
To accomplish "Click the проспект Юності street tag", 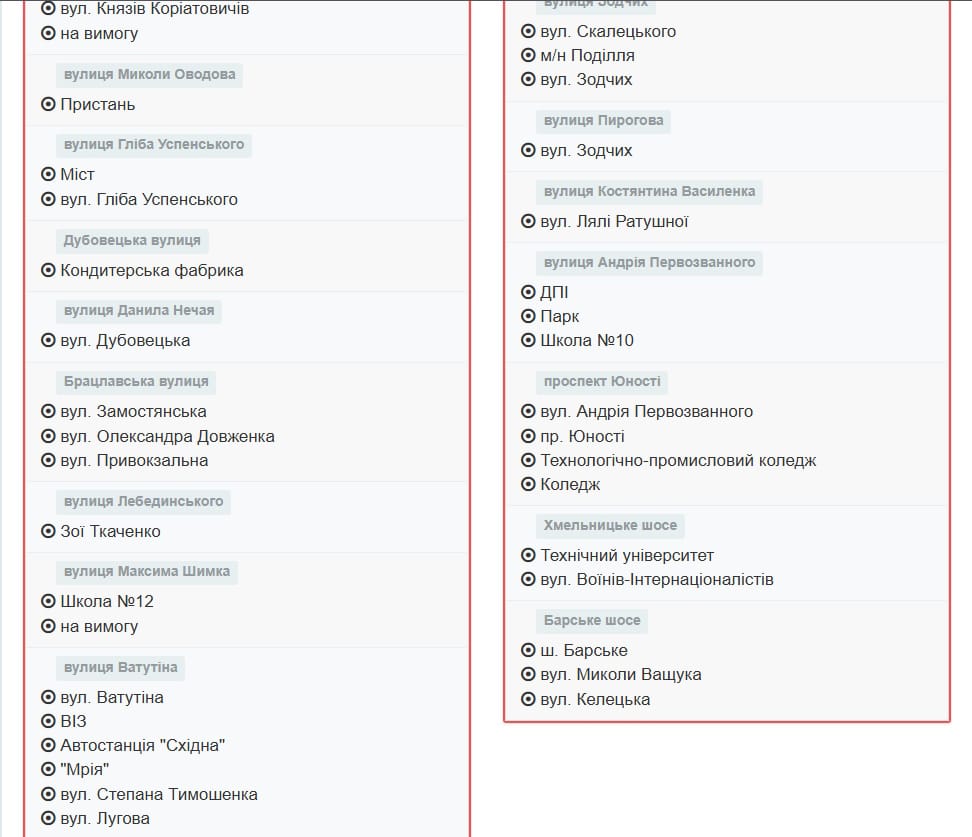I will [602, 382].
